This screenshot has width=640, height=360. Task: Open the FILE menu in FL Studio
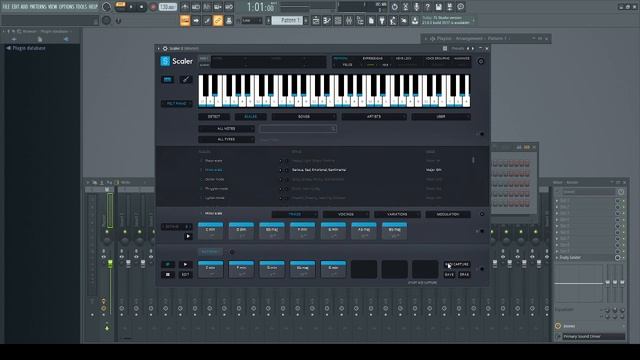pos(6,7)
